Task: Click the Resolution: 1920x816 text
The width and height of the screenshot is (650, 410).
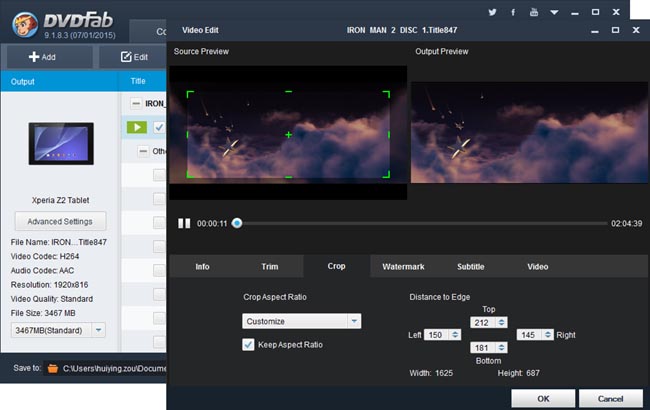Action: coord(49,285)
